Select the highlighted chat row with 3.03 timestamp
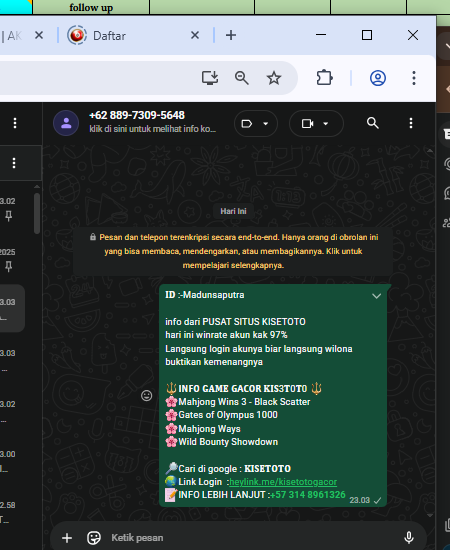Viewport: 450px width, 550px height. [x=12, y=308]
